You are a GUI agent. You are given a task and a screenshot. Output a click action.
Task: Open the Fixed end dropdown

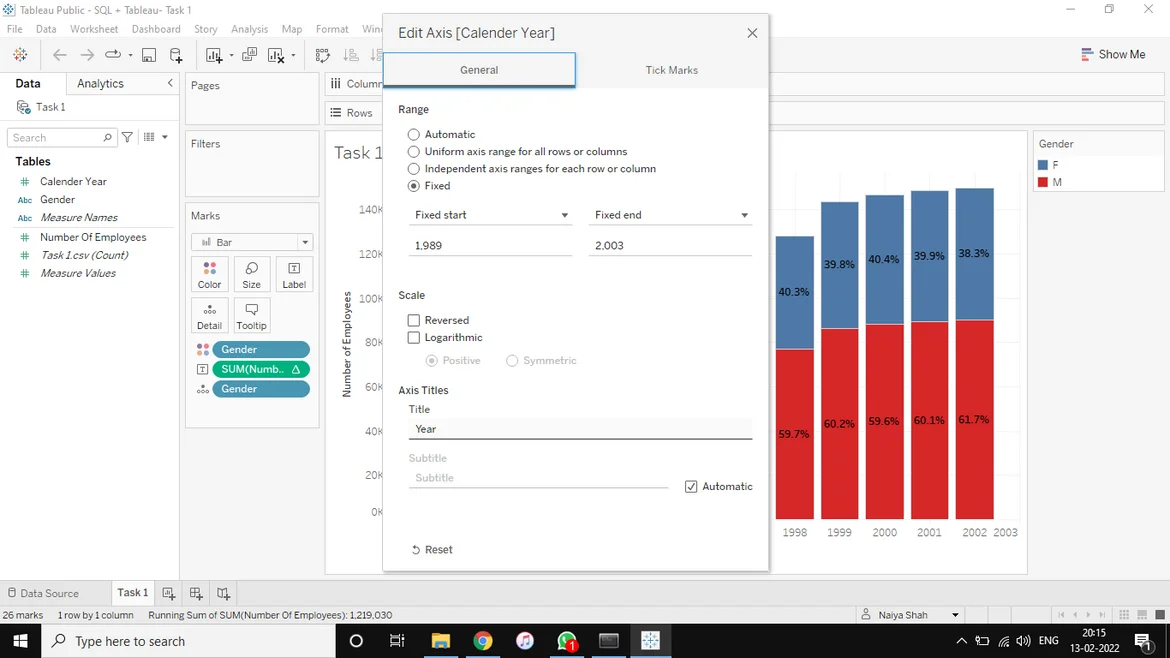pyautogui.click(x=671, y=215)
